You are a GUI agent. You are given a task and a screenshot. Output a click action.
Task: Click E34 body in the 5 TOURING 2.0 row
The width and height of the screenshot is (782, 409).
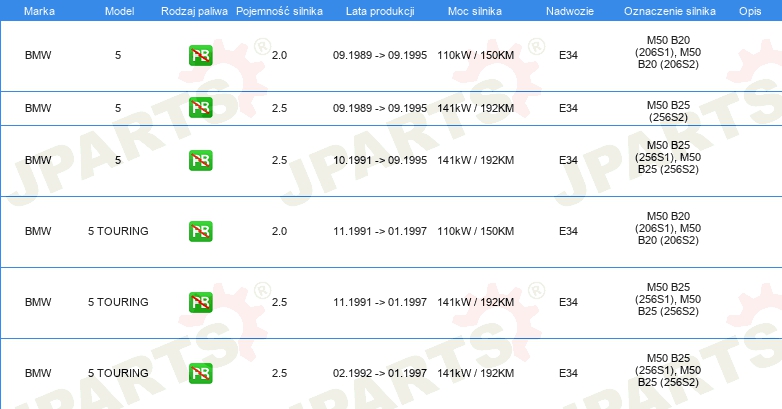tap(569, 231)
